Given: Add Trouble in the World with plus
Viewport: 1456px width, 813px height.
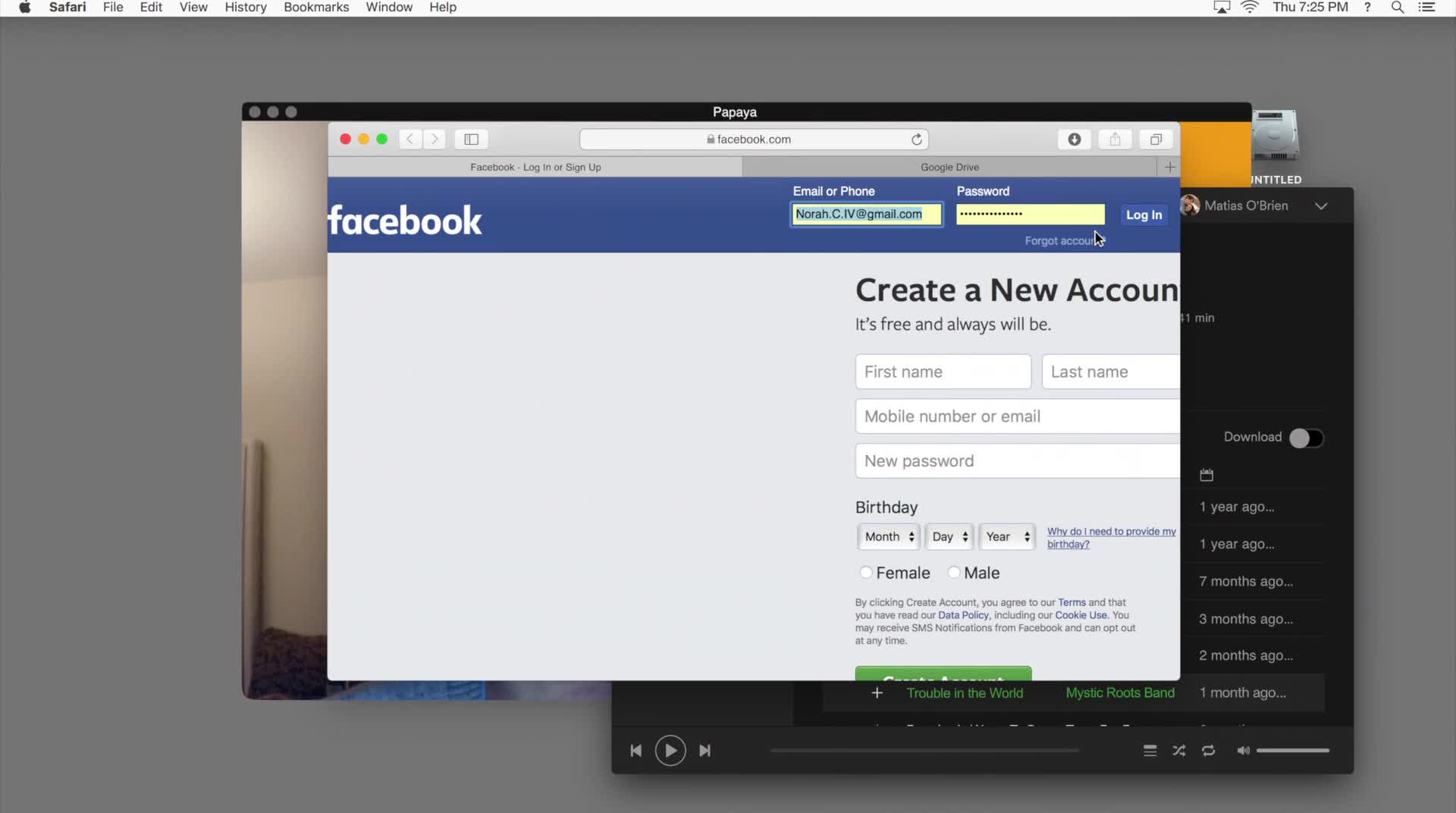Looking at the screenshot, I should tap(877, 692).
